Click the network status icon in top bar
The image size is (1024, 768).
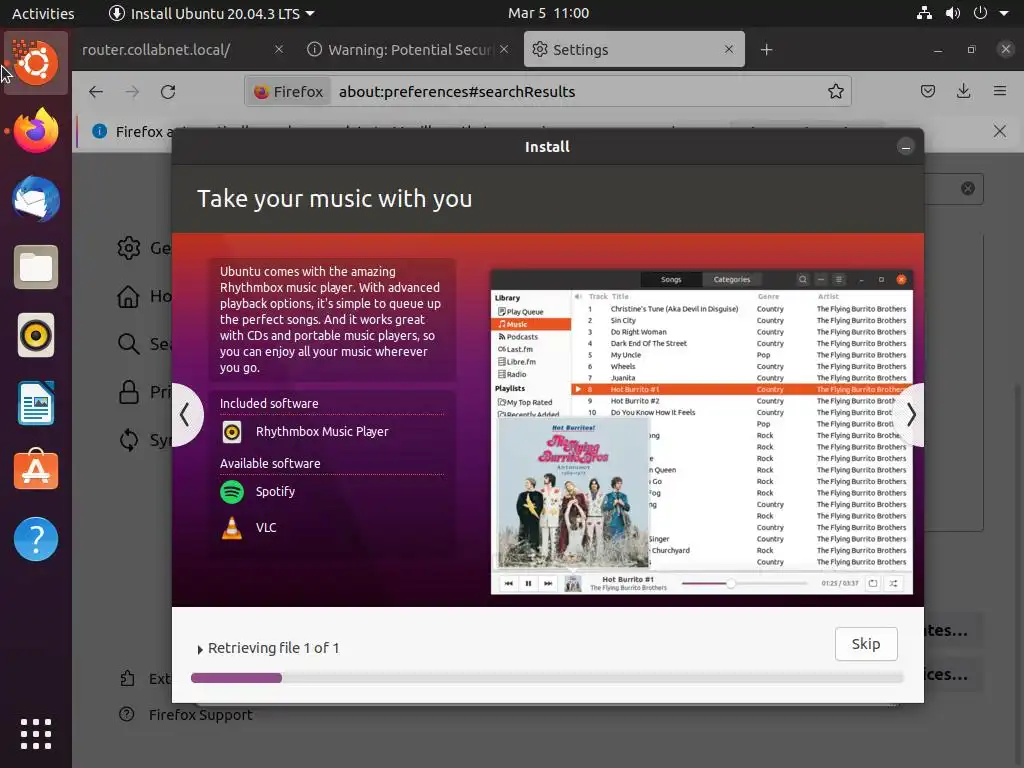[x=924, y=13]
